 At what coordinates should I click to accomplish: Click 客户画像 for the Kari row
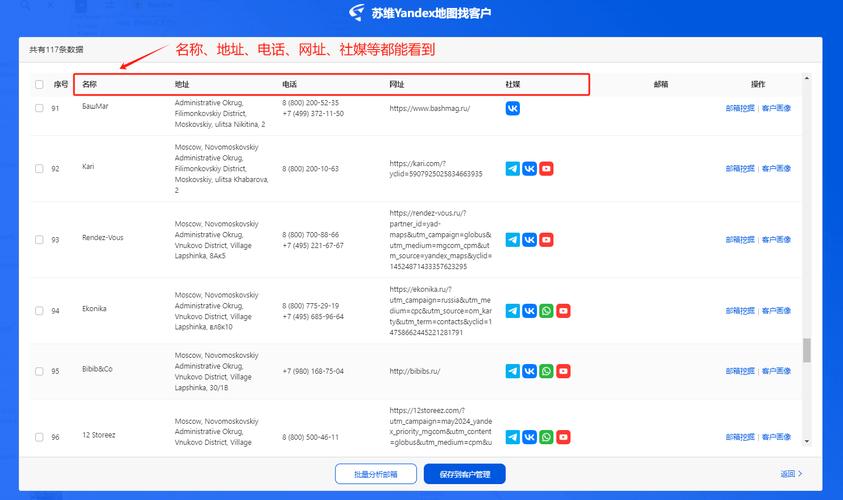[x=776, y=168]
